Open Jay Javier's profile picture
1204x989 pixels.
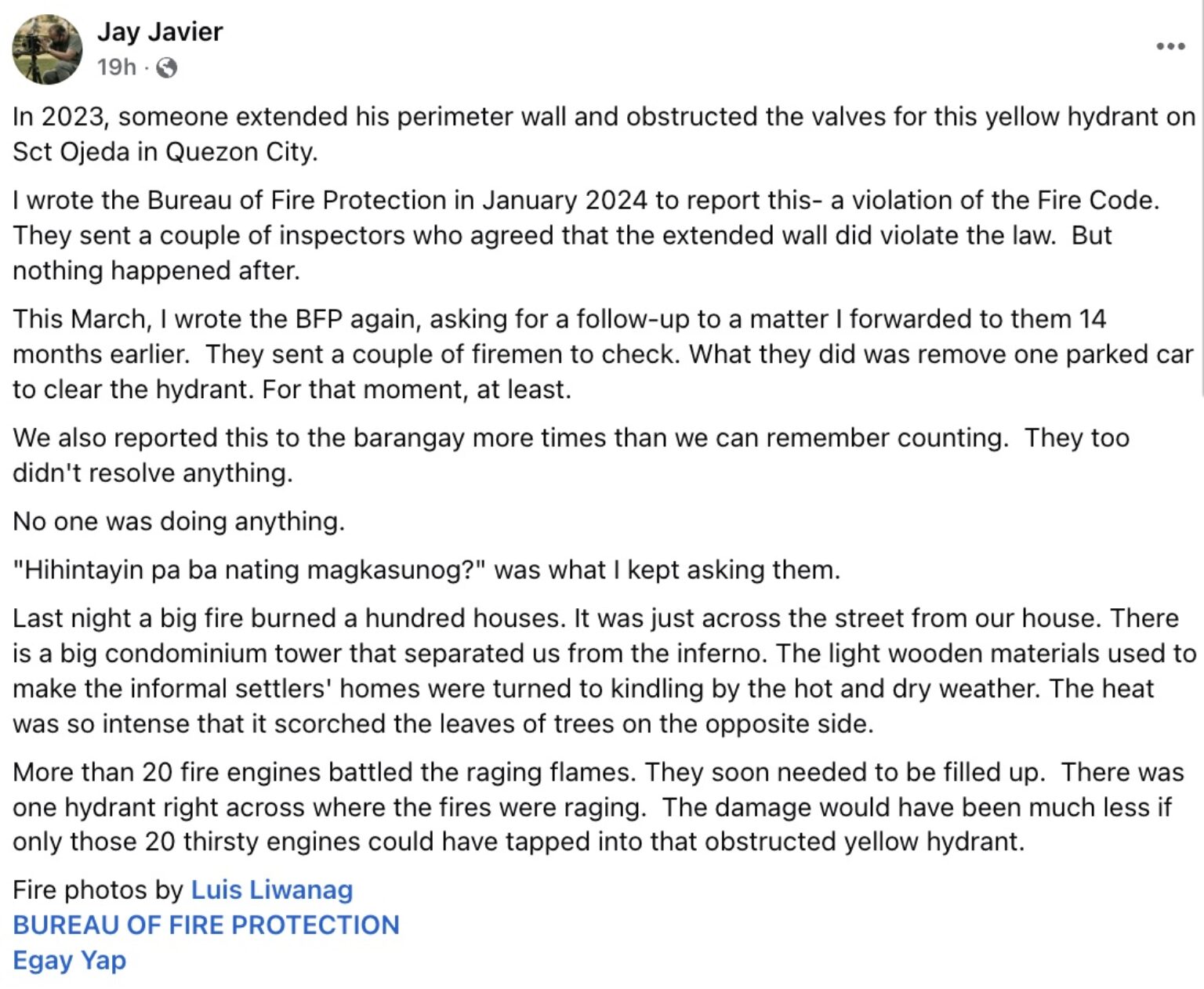47,49
